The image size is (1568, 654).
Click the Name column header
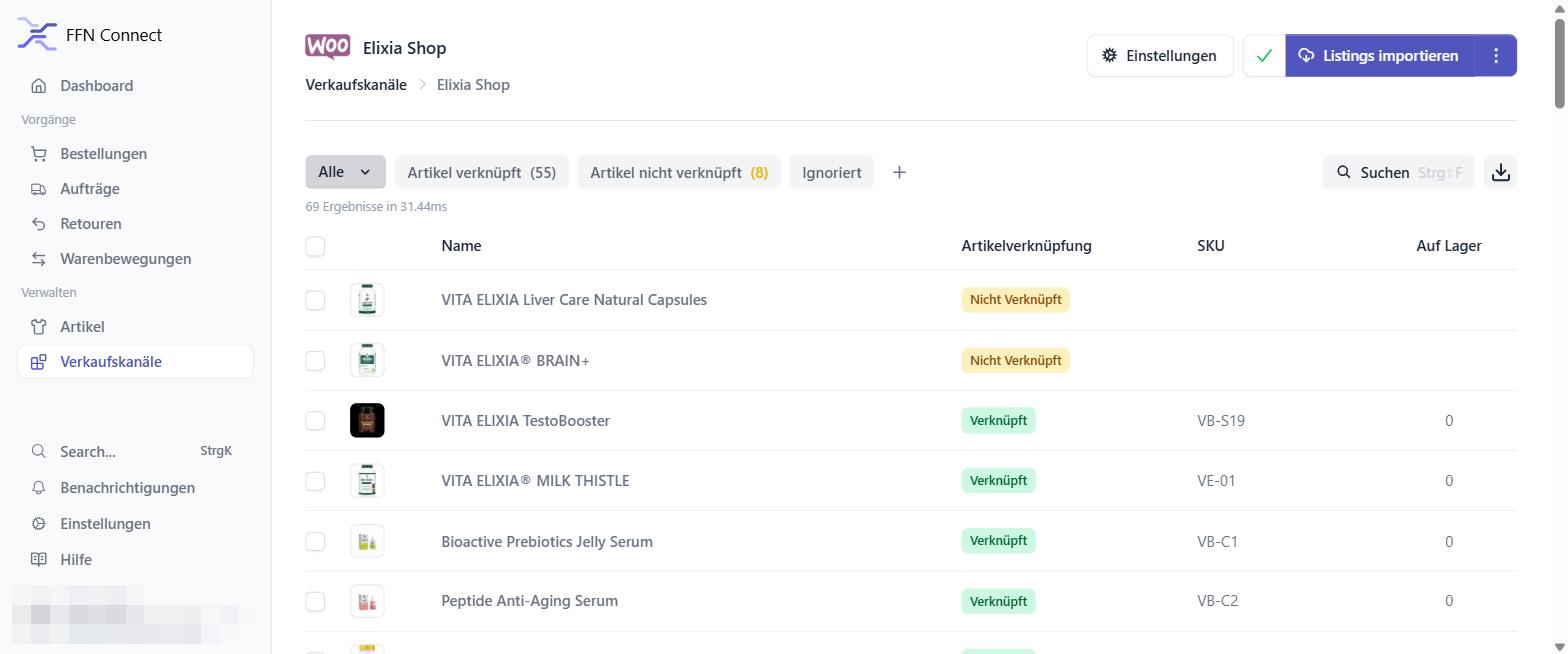[461, 246]
